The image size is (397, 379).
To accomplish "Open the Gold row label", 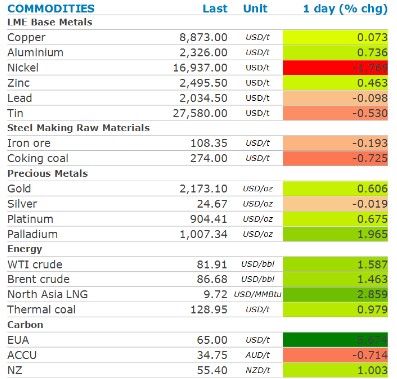I will coord(19,189).
